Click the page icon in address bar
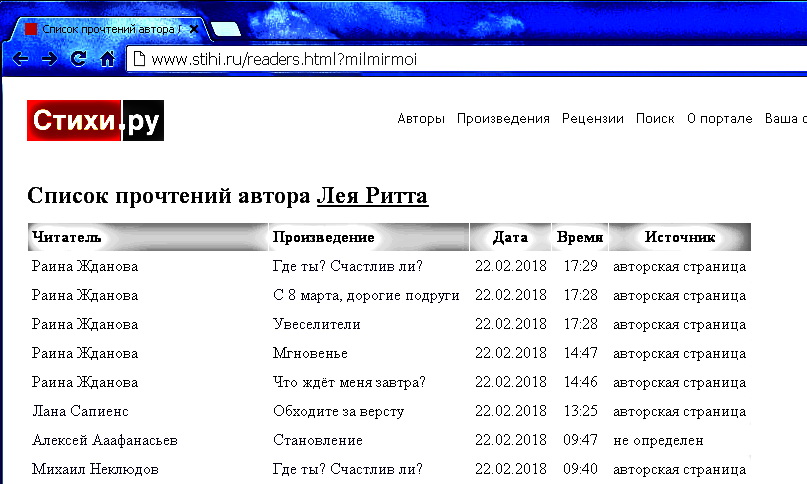This screenshot has height=484, width=807. [139, 60]
